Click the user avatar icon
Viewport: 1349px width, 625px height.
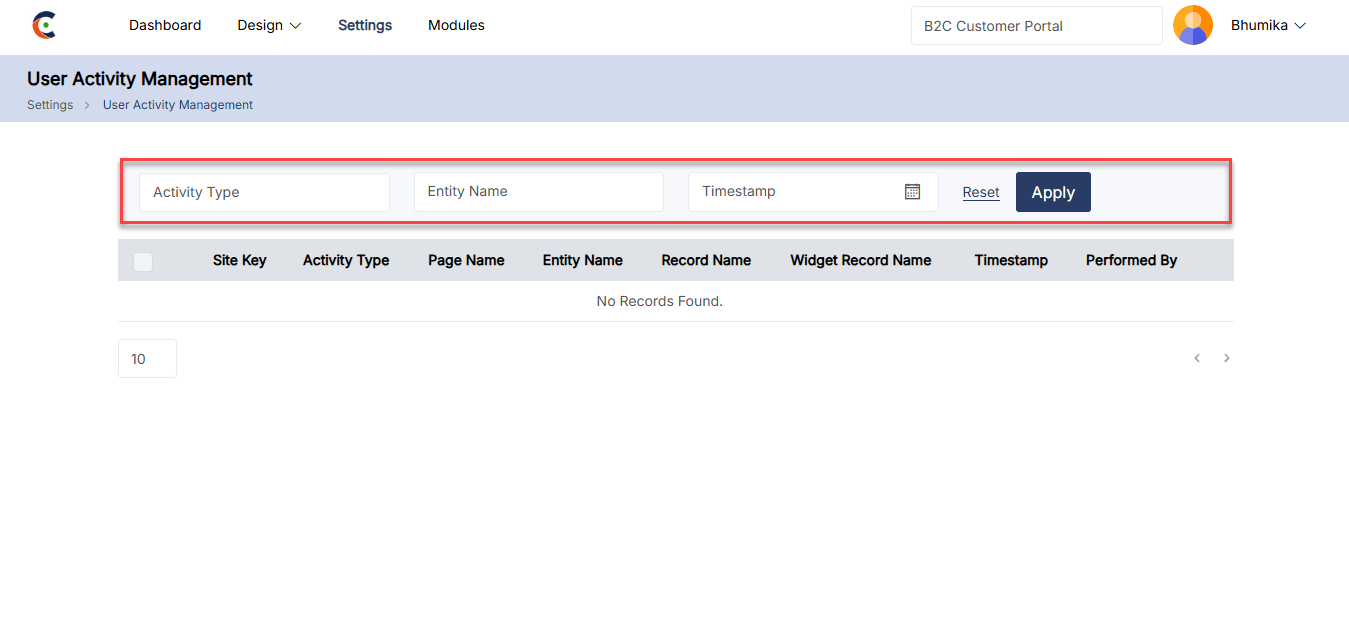pos(1192,26)
